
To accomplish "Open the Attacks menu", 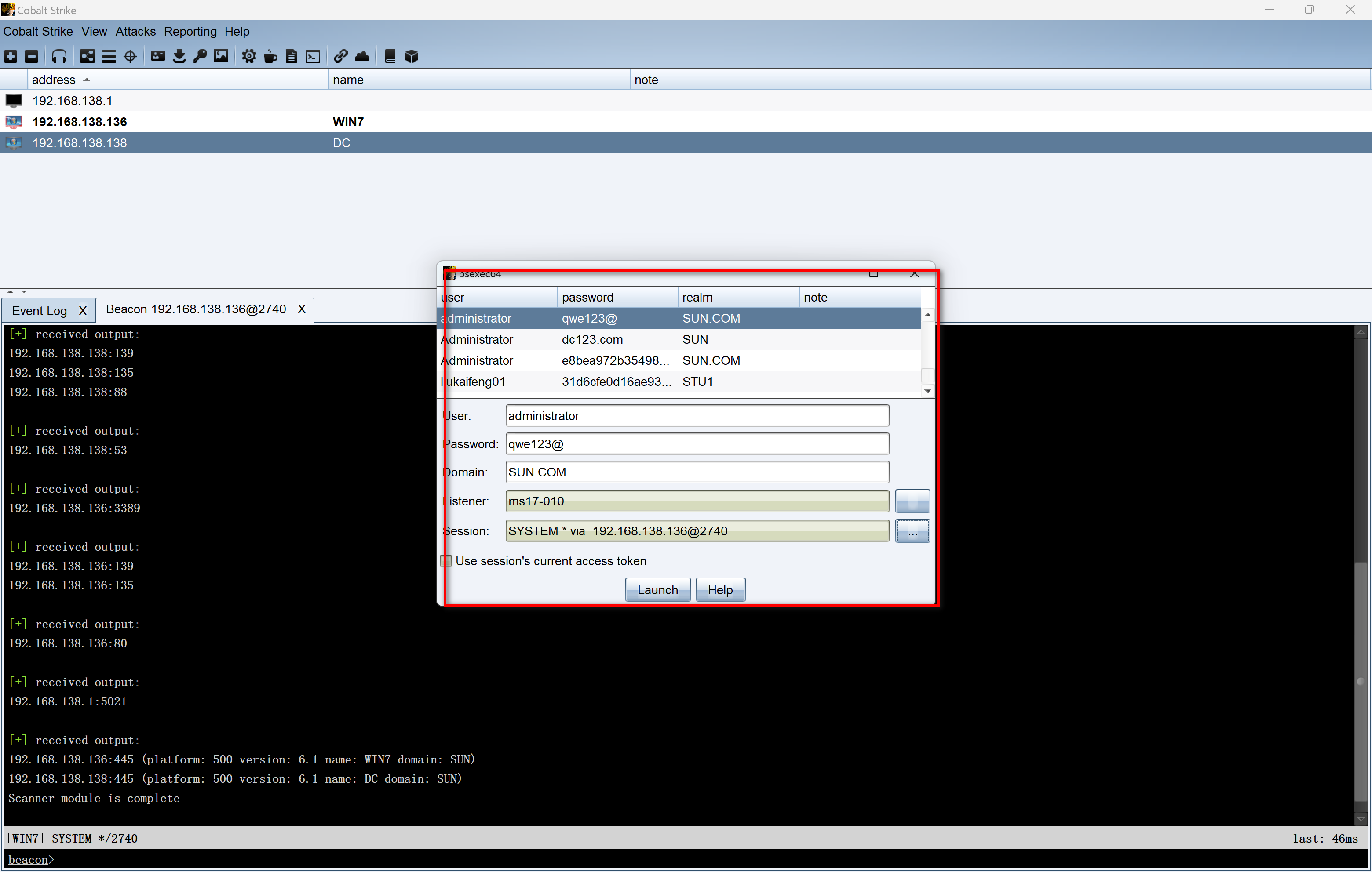I will 135,31.
